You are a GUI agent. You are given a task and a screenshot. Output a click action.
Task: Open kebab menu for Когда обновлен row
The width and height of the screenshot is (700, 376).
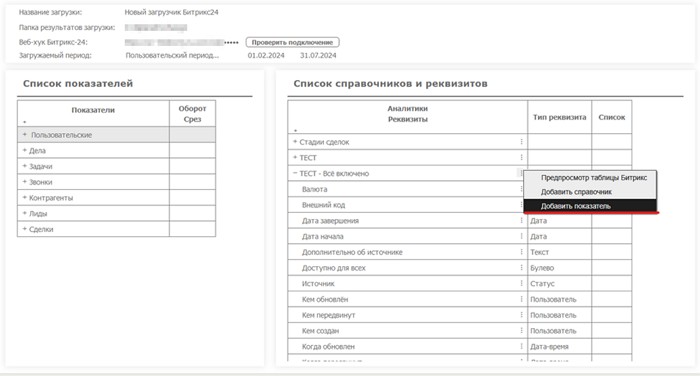click(x=521, y=346)
